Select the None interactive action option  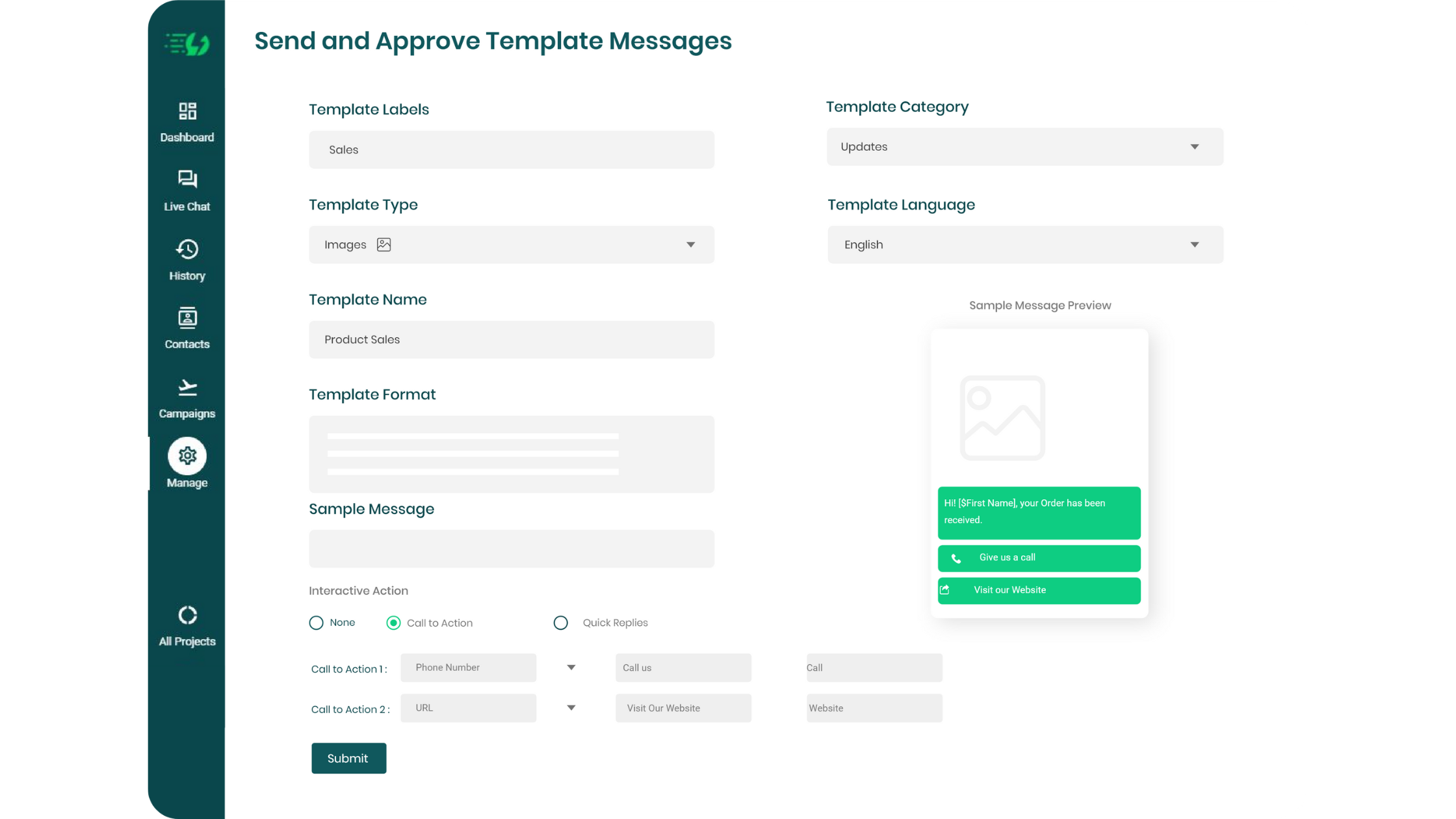pos(317,623)
